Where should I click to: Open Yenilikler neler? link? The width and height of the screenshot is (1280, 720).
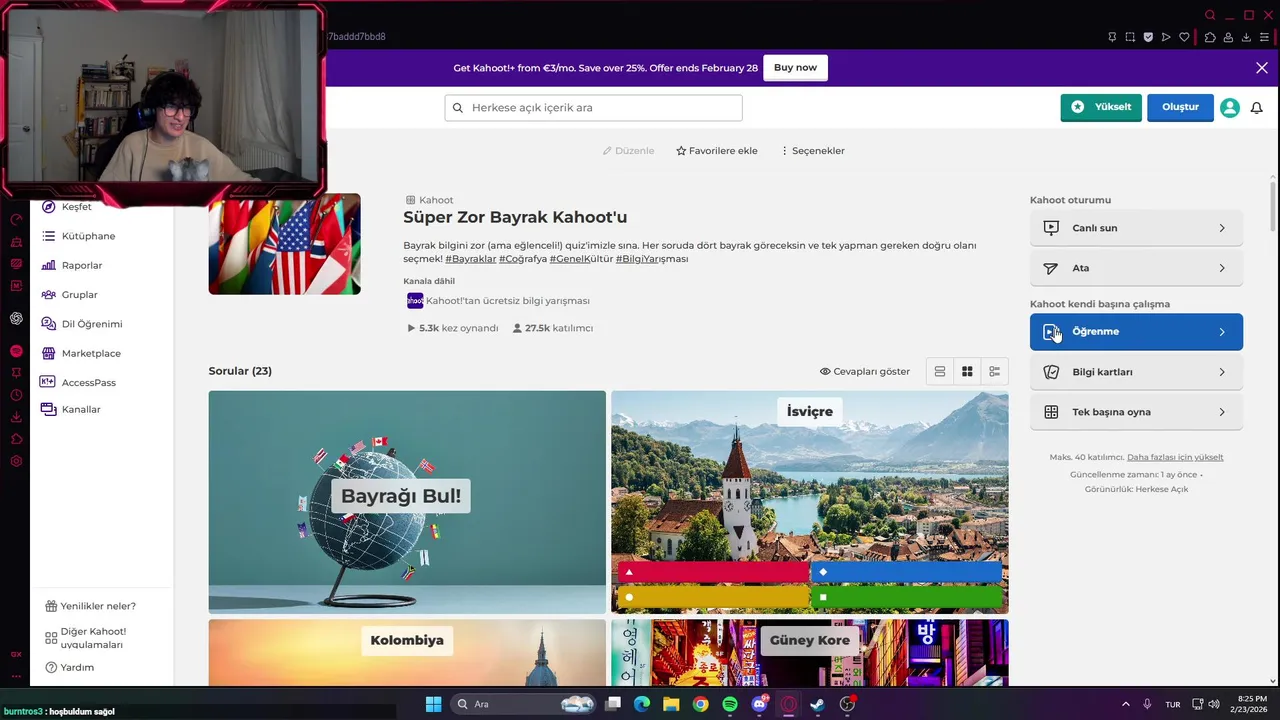(x=91, y=606)
